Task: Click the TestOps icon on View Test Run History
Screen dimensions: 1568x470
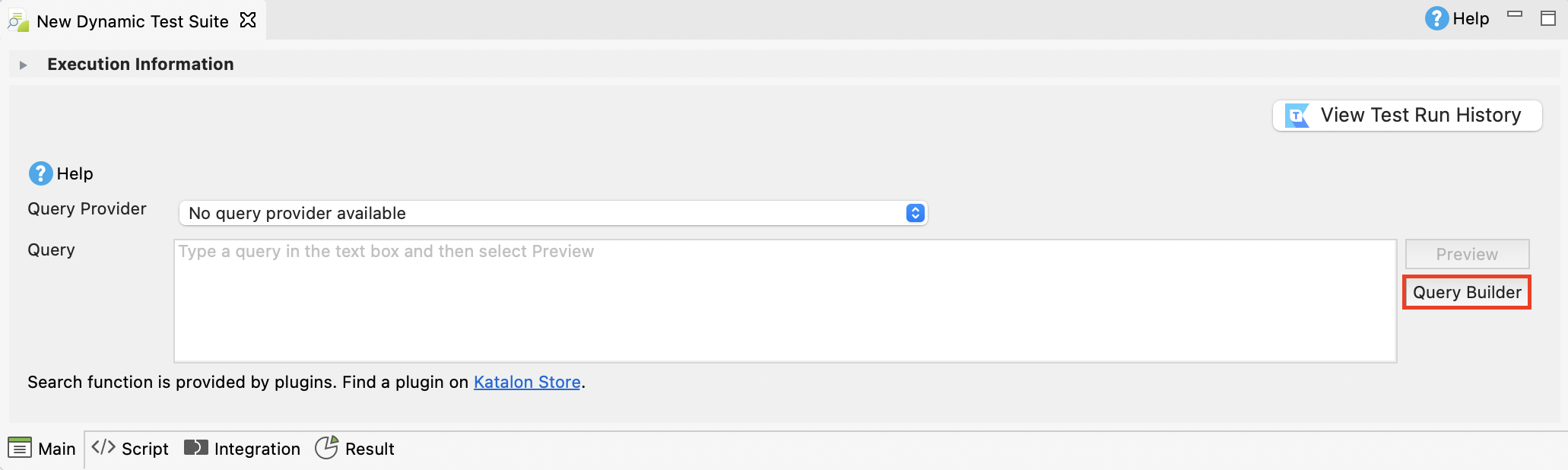Action: pos(1297,115)
